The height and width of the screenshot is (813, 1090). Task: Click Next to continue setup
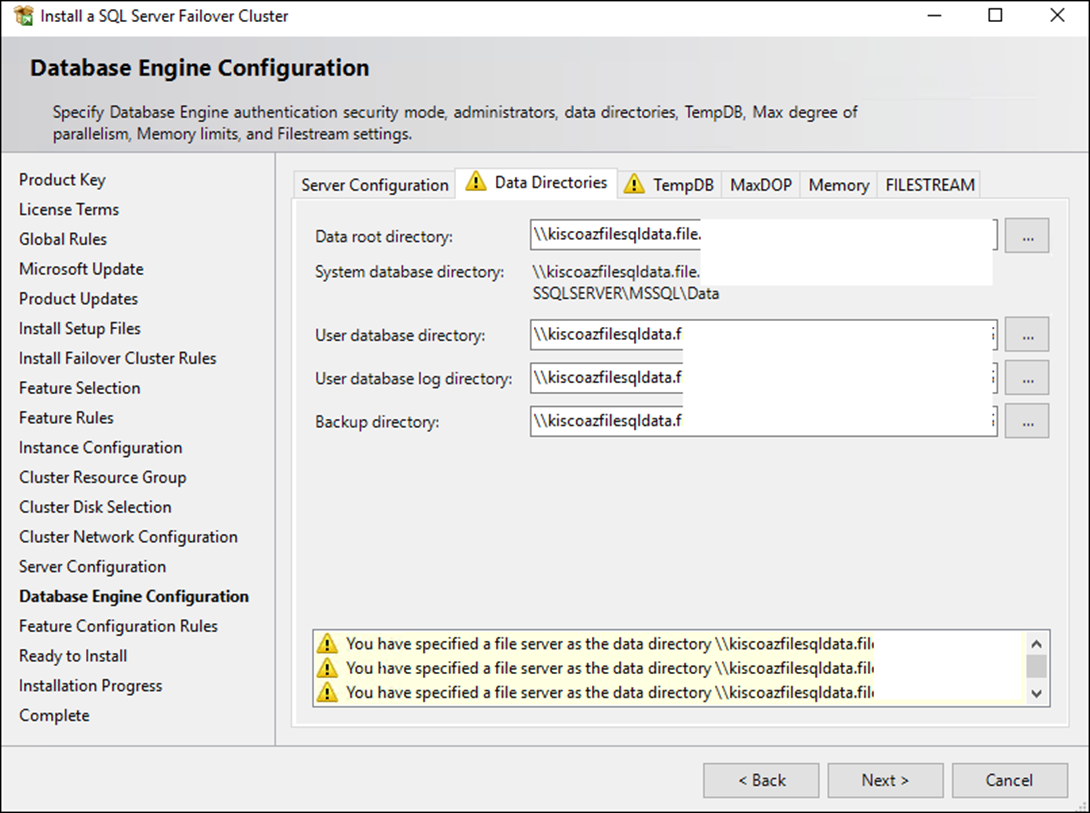coord(885,780)
